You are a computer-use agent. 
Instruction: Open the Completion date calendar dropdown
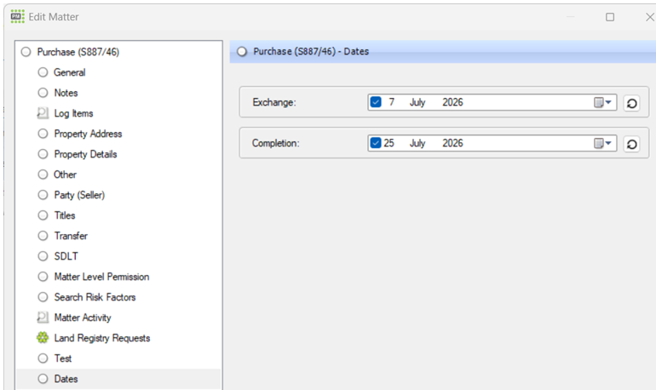click(x=603, y=144)
